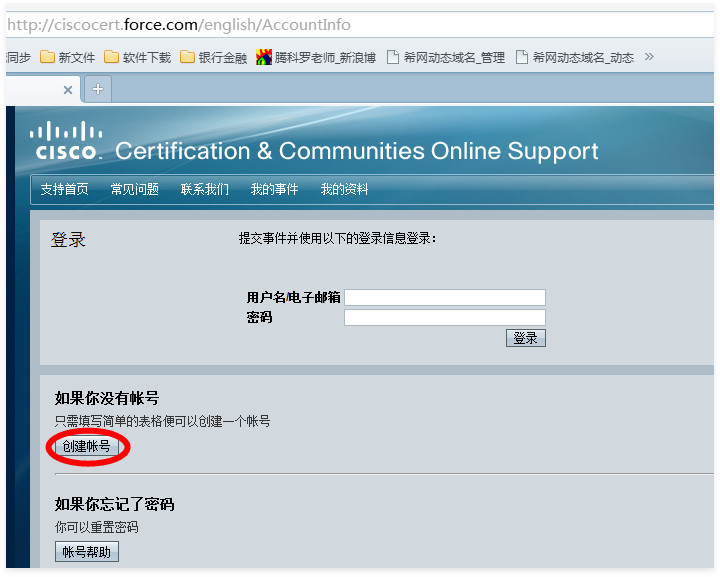This screenshot has width=720, height=577.
Task: Open the 新文件 bookmark folder
Action: point(68,57)
